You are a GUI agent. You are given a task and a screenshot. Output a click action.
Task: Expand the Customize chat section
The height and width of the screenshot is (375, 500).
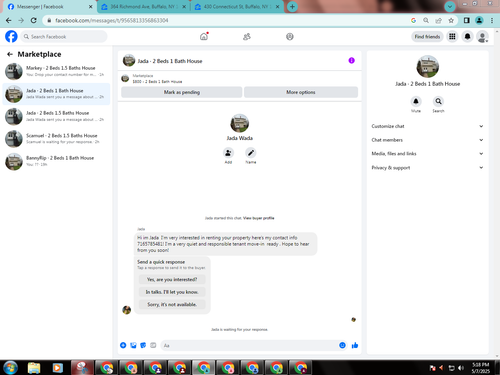427,126
